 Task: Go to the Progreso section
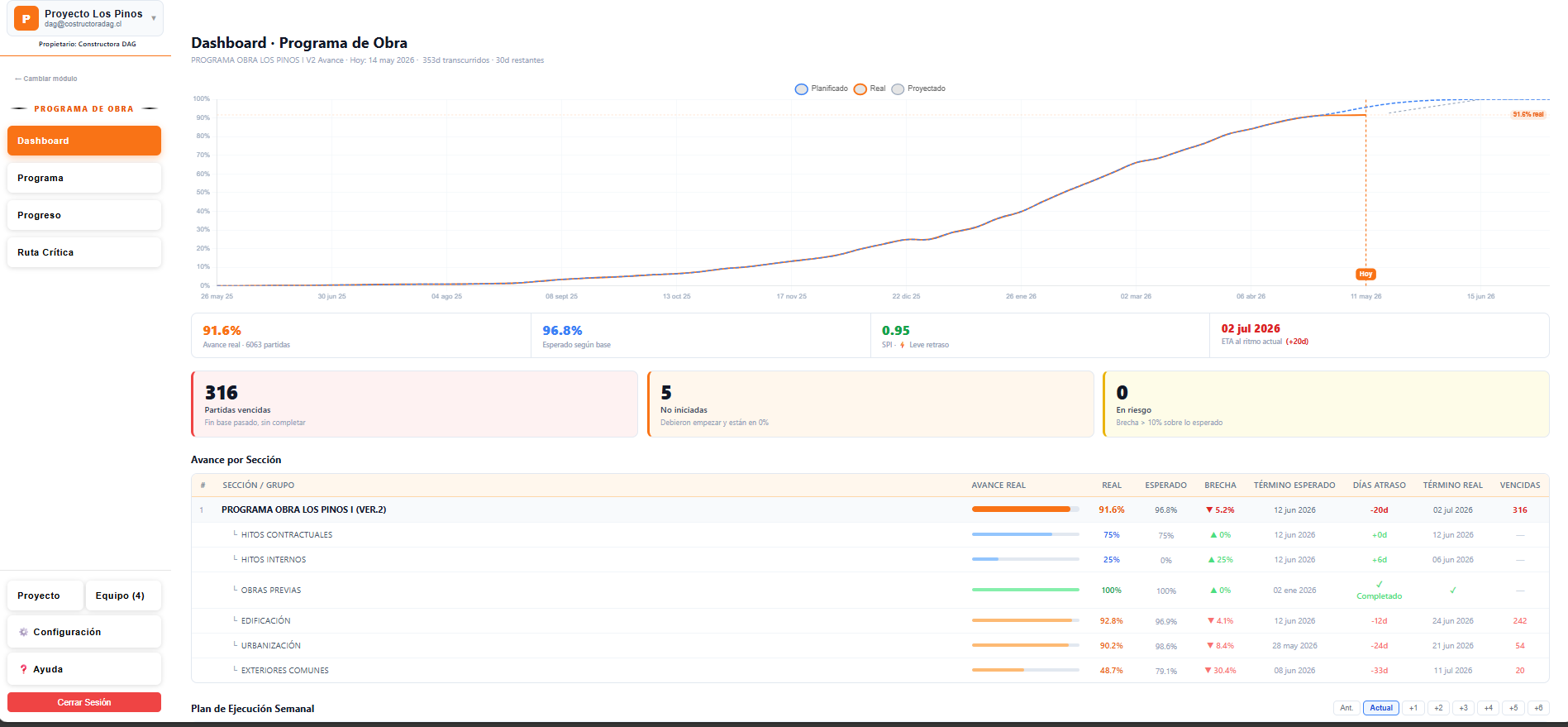84,215
